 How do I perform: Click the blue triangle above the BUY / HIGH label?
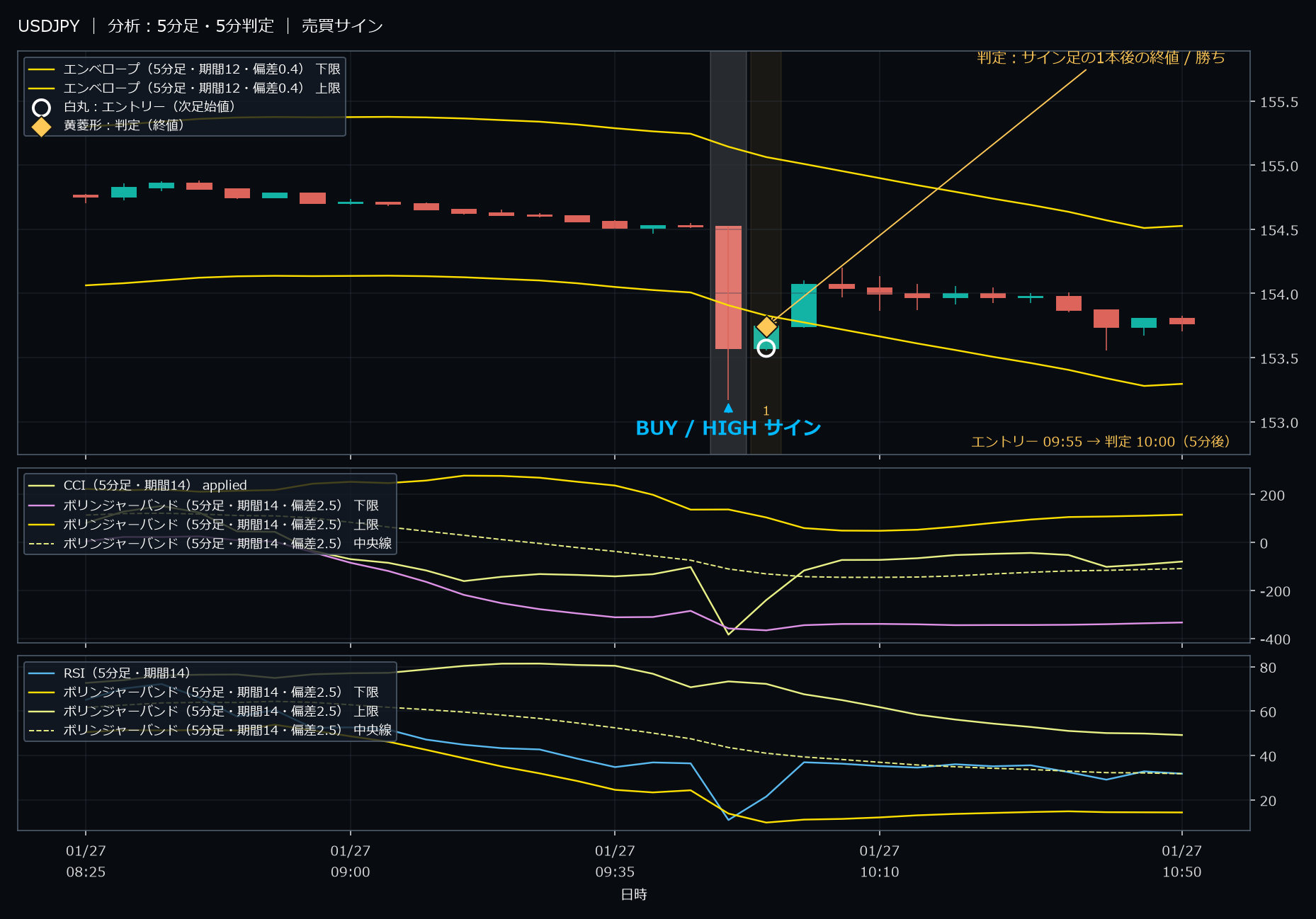tap(728, 408)
